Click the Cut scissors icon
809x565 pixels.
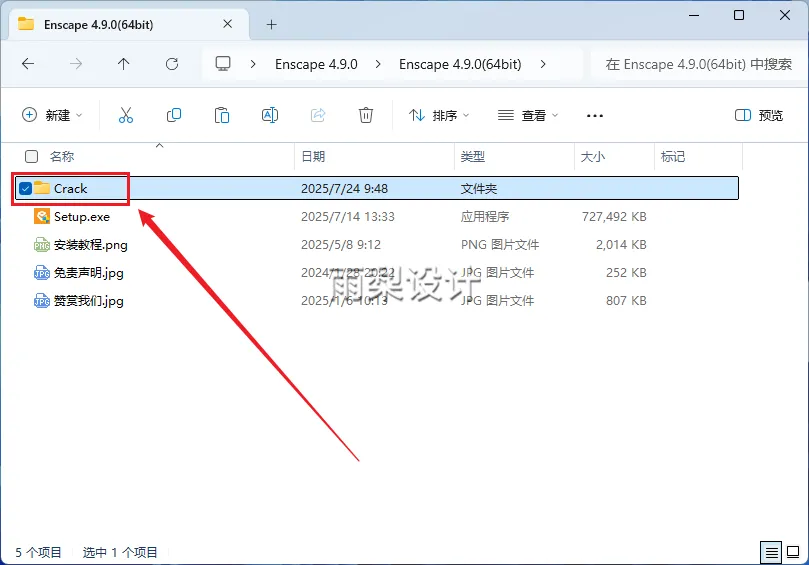(126, 115)
